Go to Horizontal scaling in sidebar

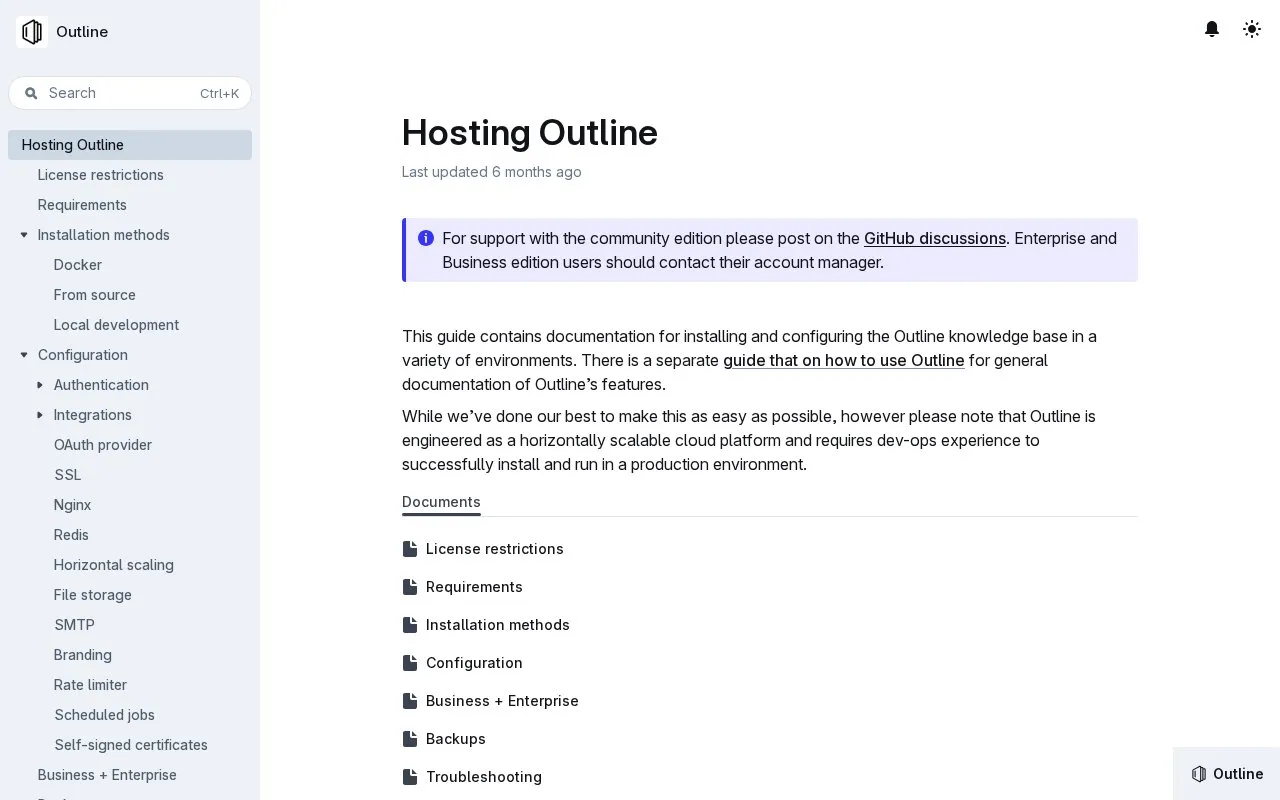114,565
